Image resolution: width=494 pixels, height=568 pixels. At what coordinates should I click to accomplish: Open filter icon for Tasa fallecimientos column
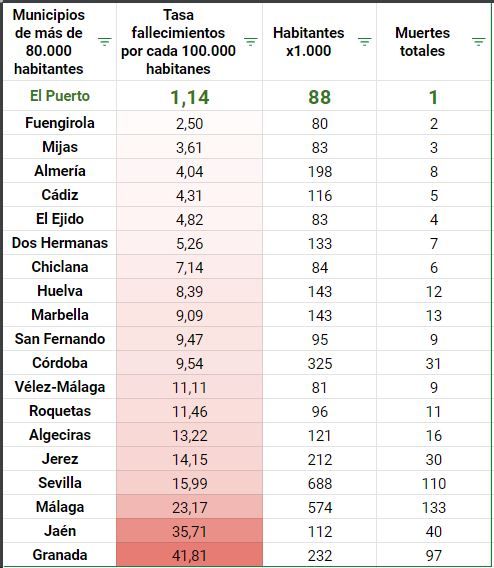(251, 42)
